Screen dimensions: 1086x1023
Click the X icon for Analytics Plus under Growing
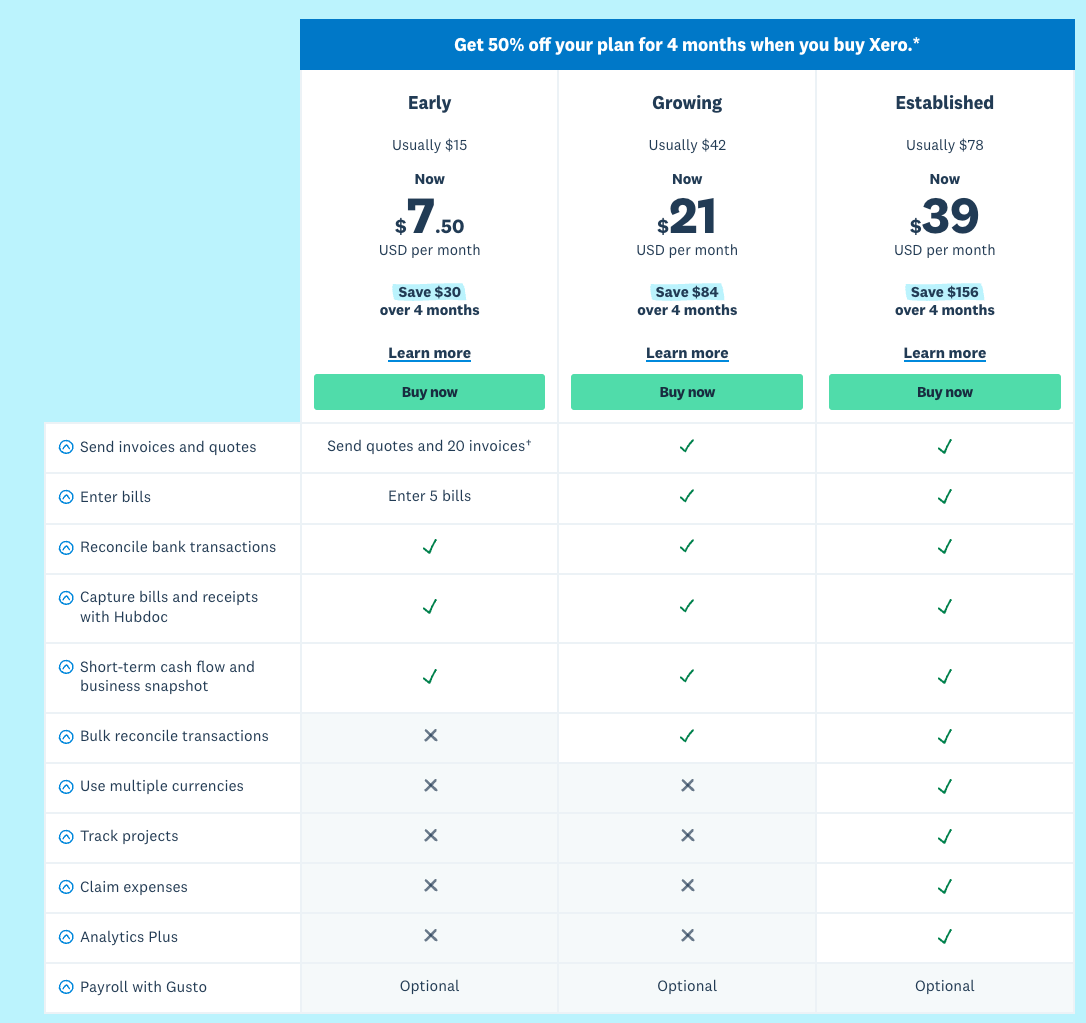tap(687, 937)
